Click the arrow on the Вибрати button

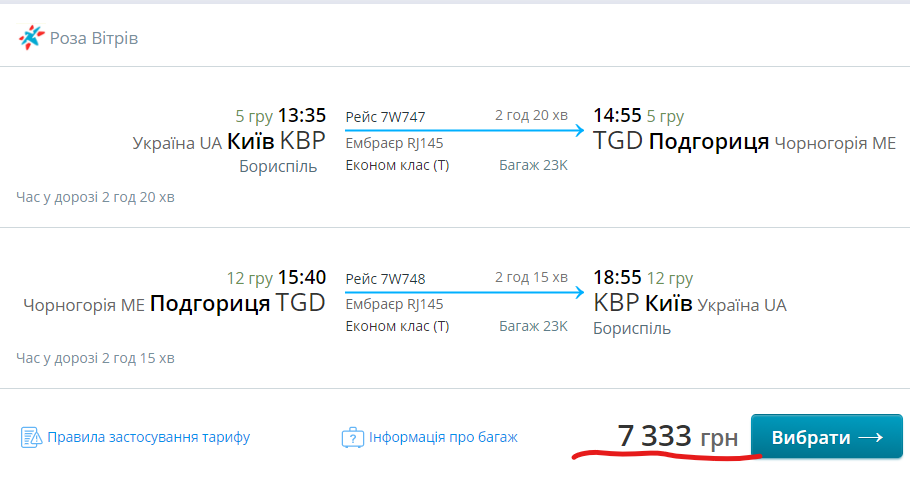pyautogui.click(x=871, y=437)
